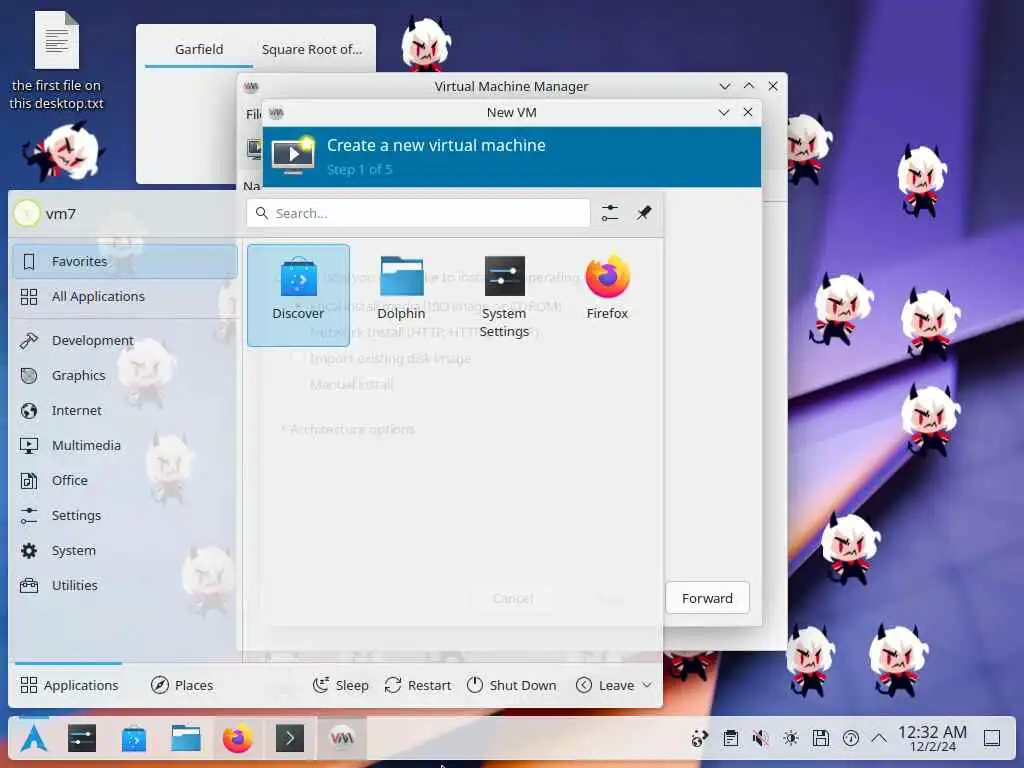1024x768 pixels.
Task: Open the disk devices tray icon
Action: tap(821, 739)
